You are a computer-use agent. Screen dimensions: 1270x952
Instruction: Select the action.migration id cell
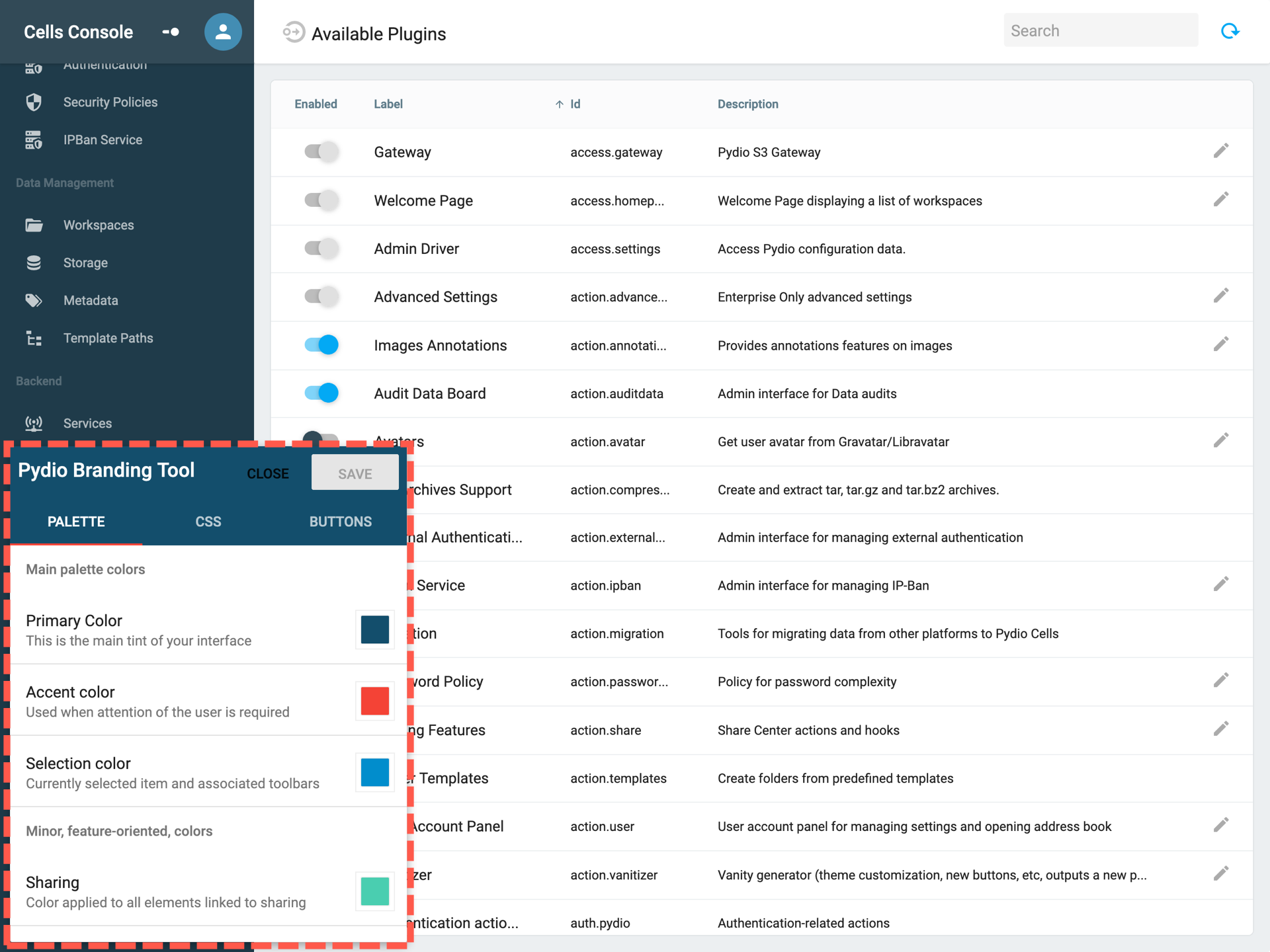(x=617, y=633)
